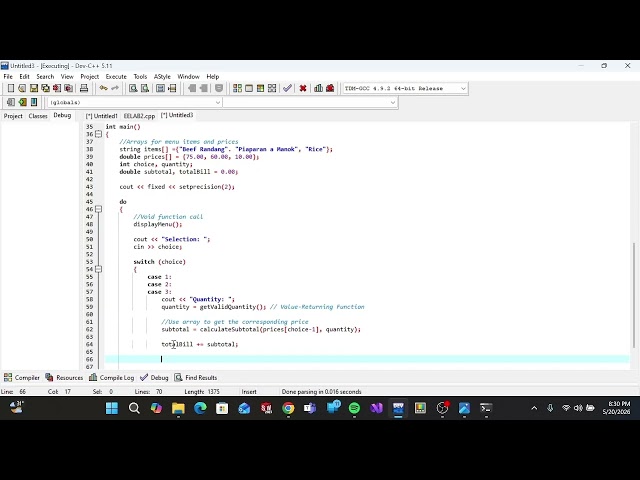Open File Explorer from the taskbar
The image size is (640, 480).
pyautogui.click(x=178, y=408)
